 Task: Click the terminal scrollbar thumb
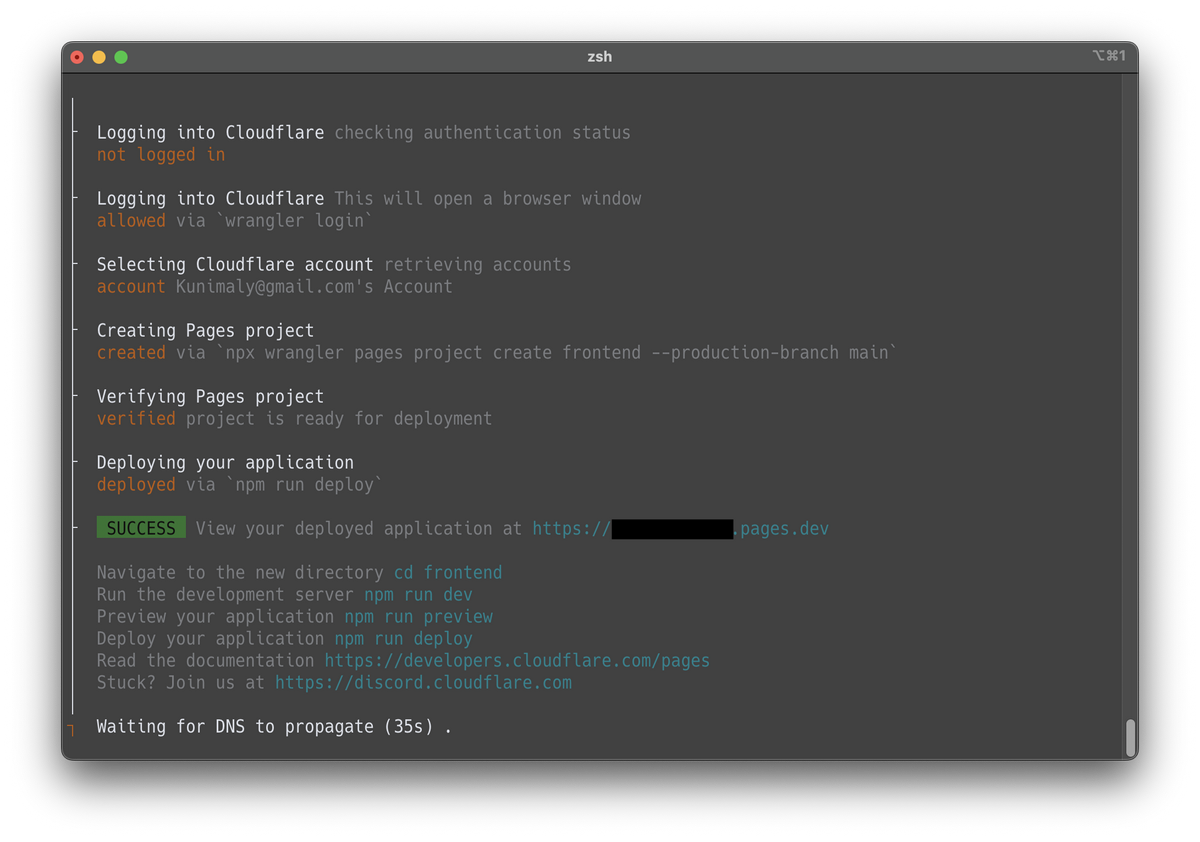tap(1131, 738)
